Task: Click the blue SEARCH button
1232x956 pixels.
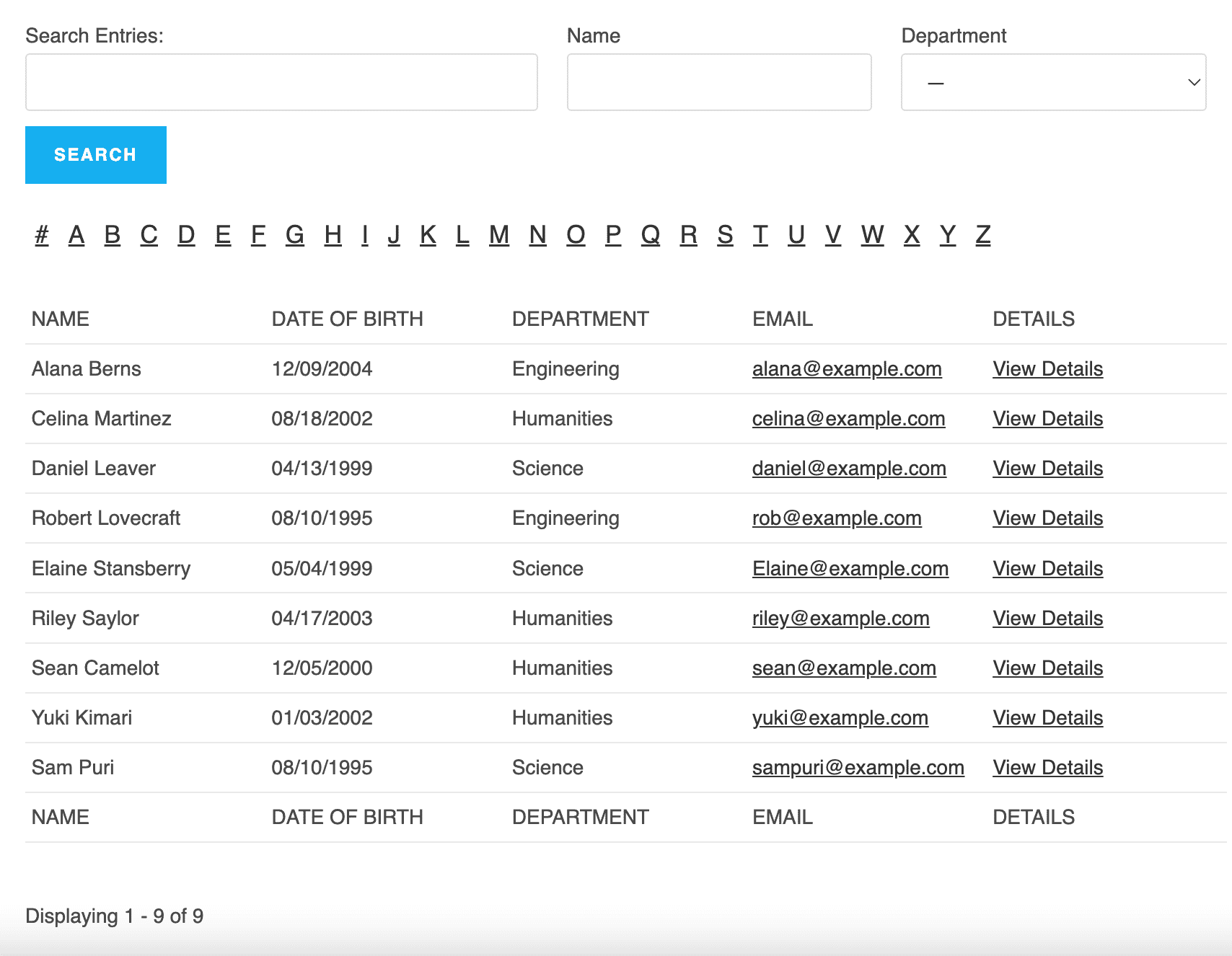Action: pos(96,155)
